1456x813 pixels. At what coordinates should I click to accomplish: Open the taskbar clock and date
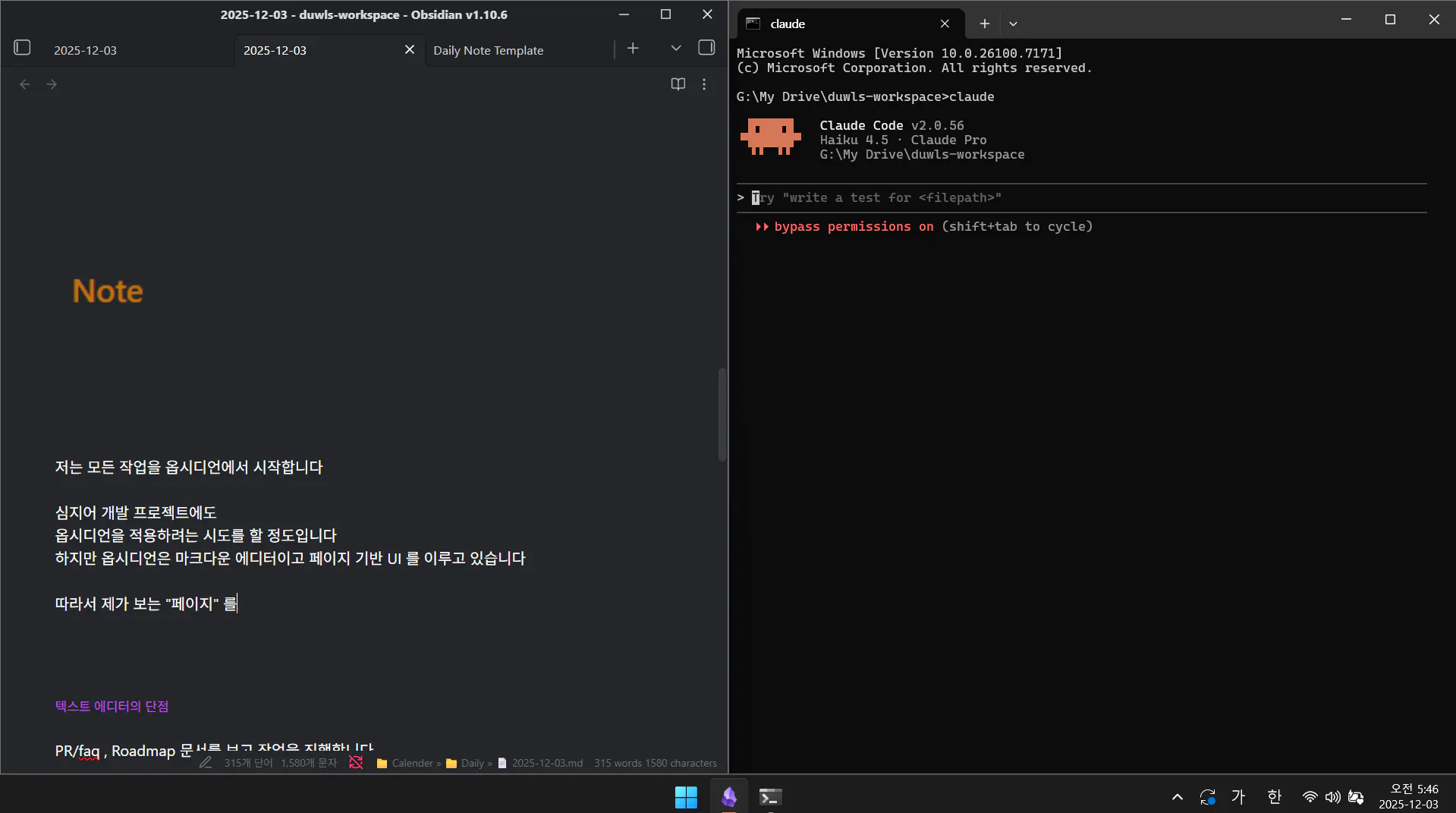pyautogui.click(x=1408, y=796)
